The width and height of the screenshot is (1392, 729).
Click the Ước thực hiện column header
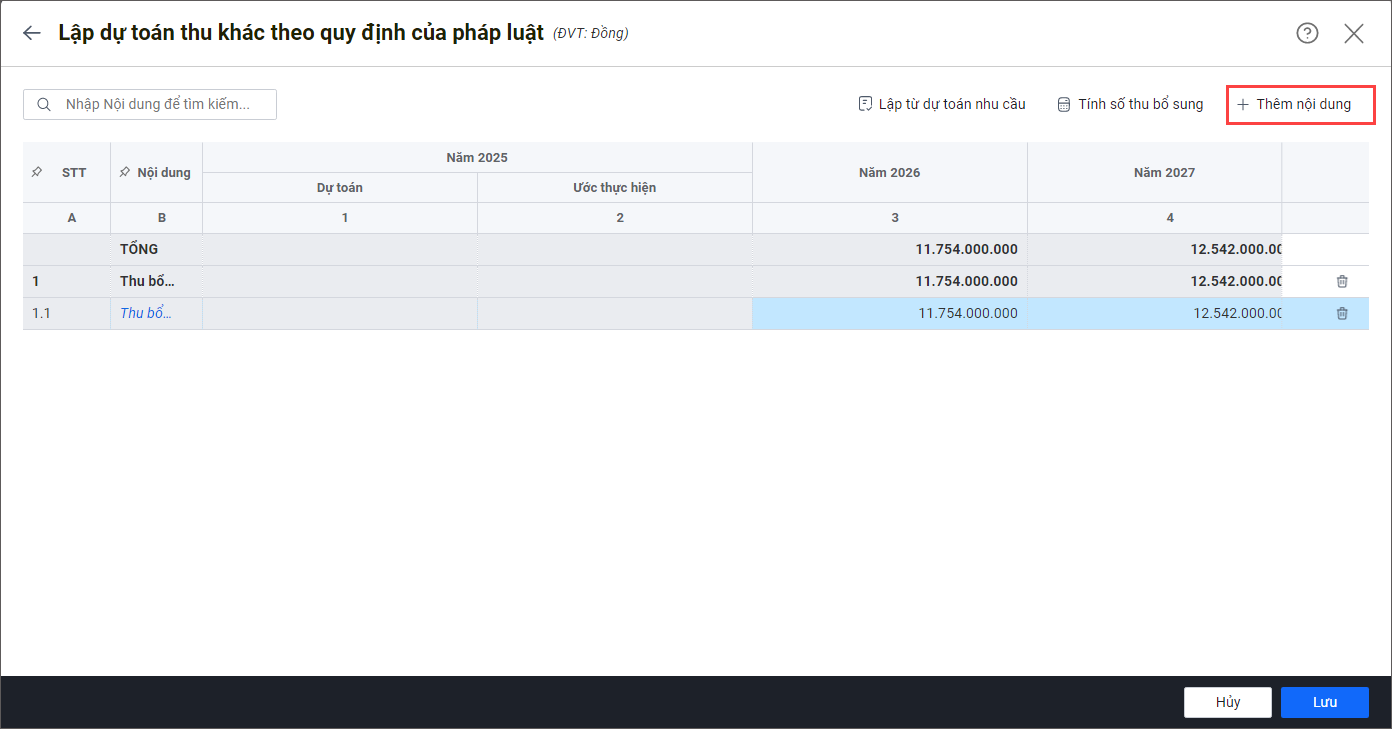pos(614,187)
